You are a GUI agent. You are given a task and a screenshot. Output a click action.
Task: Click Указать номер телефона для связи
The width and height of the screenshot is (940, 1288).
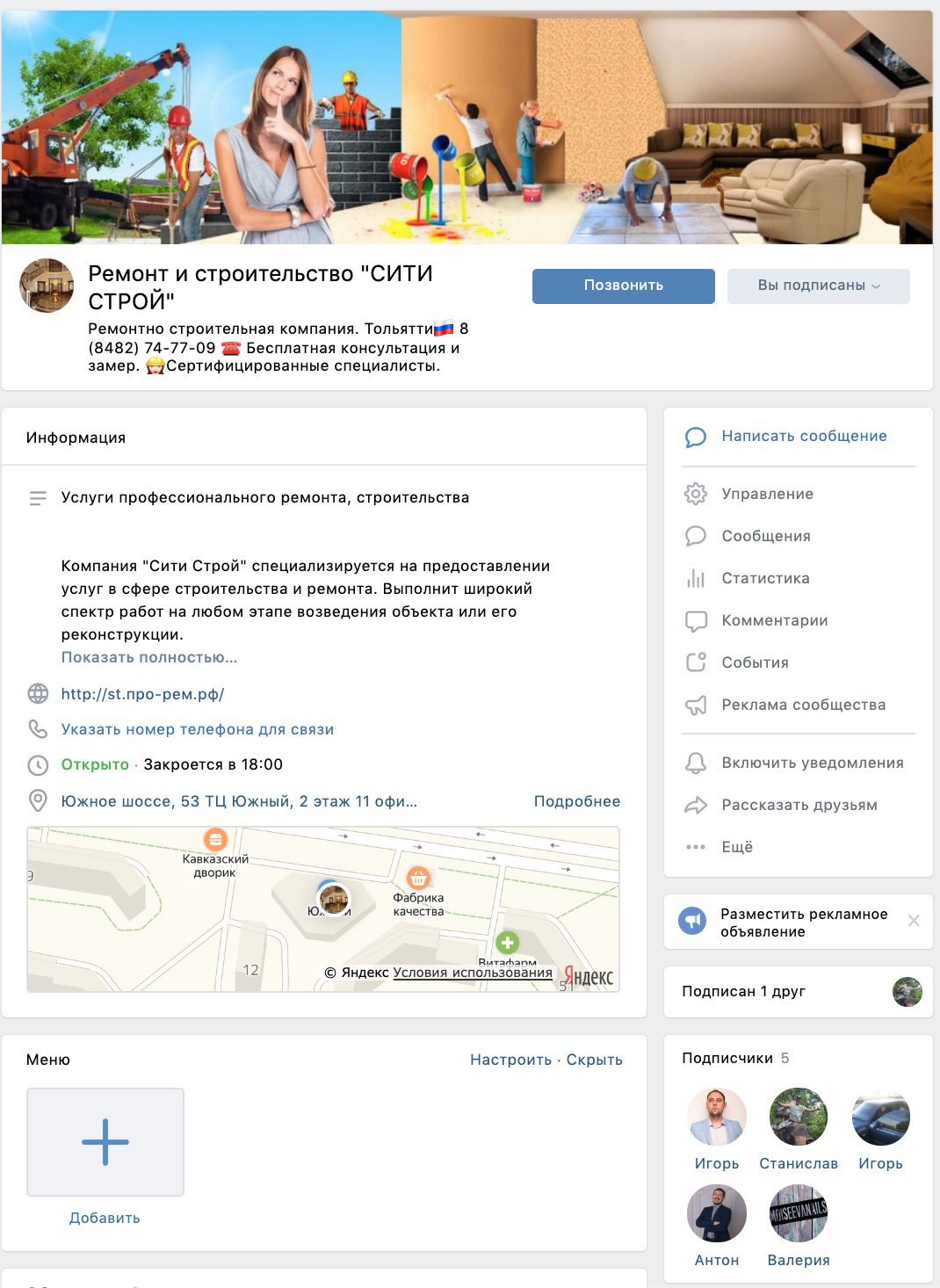[x=198, y=729]
